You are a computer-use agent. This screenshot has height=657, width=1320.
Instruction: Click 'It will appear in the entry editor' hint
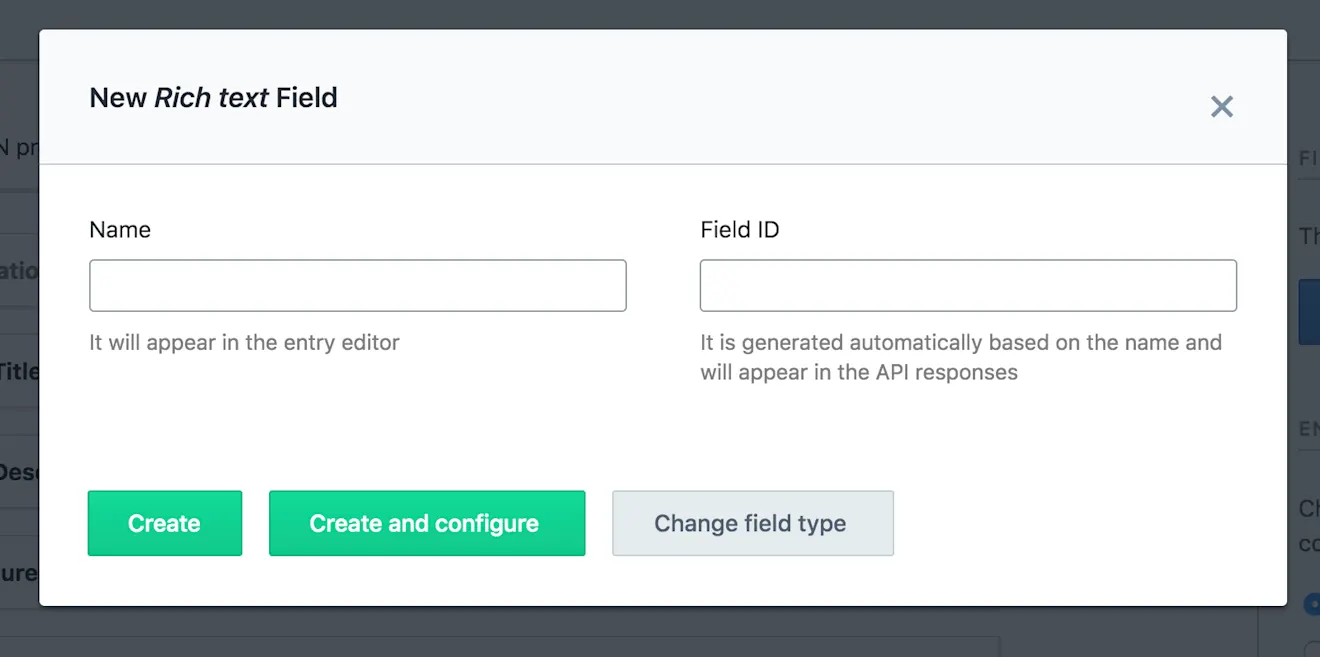[x=244, y=343]
